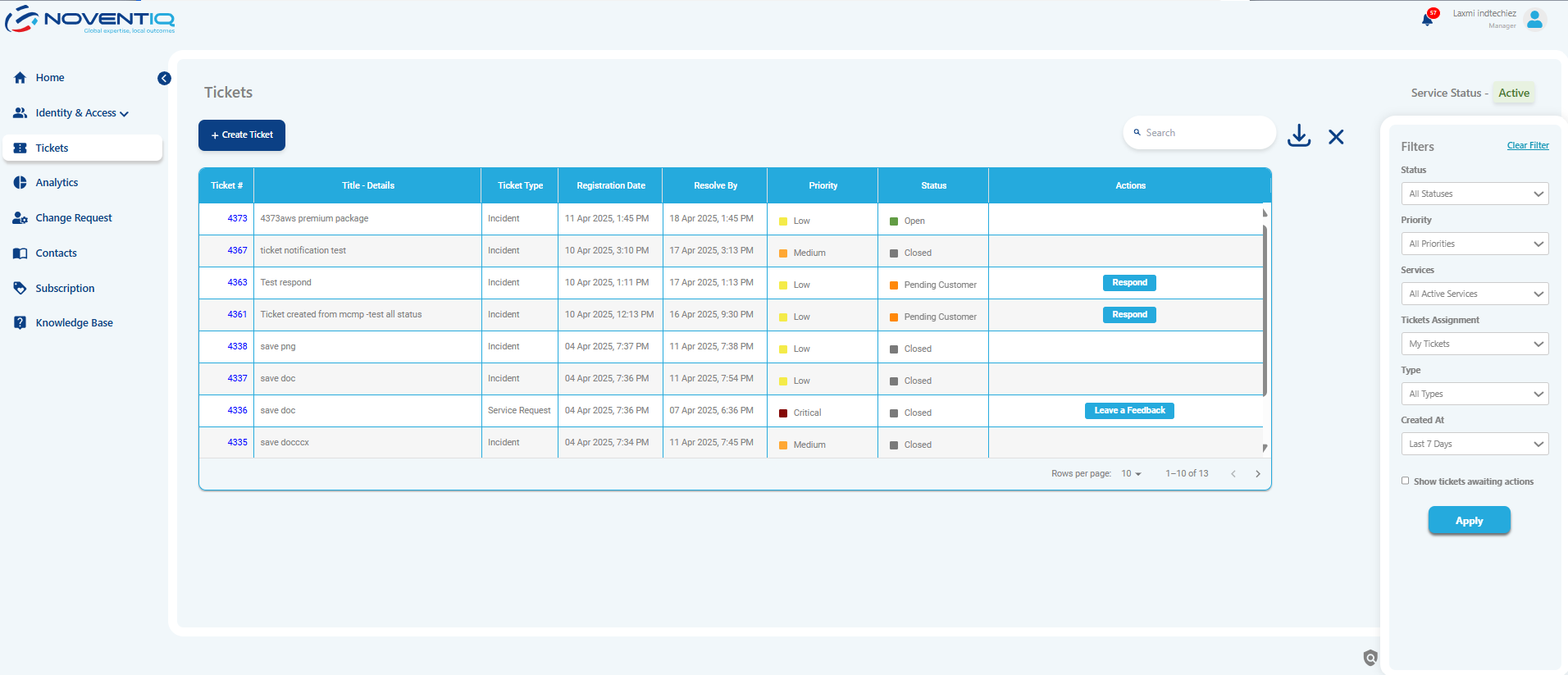Image resolution: width=1568 pixels, height=675 pixels.
Task: Open the user profile avatar
Action: point(1534,20)
